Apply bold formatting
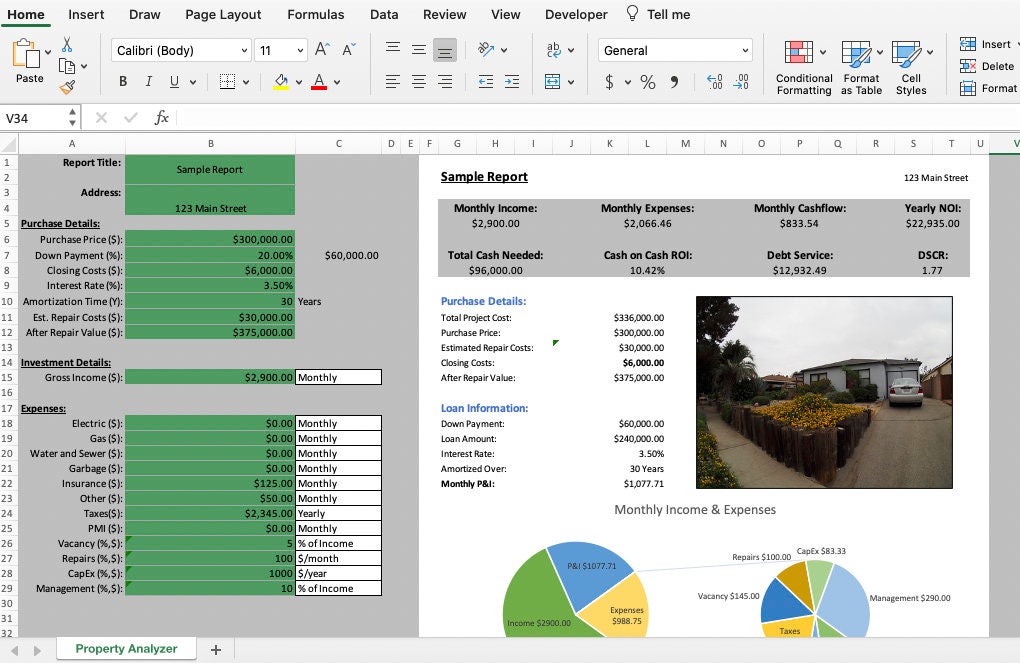The image size is (1020, 663). [x=123, y=81]
